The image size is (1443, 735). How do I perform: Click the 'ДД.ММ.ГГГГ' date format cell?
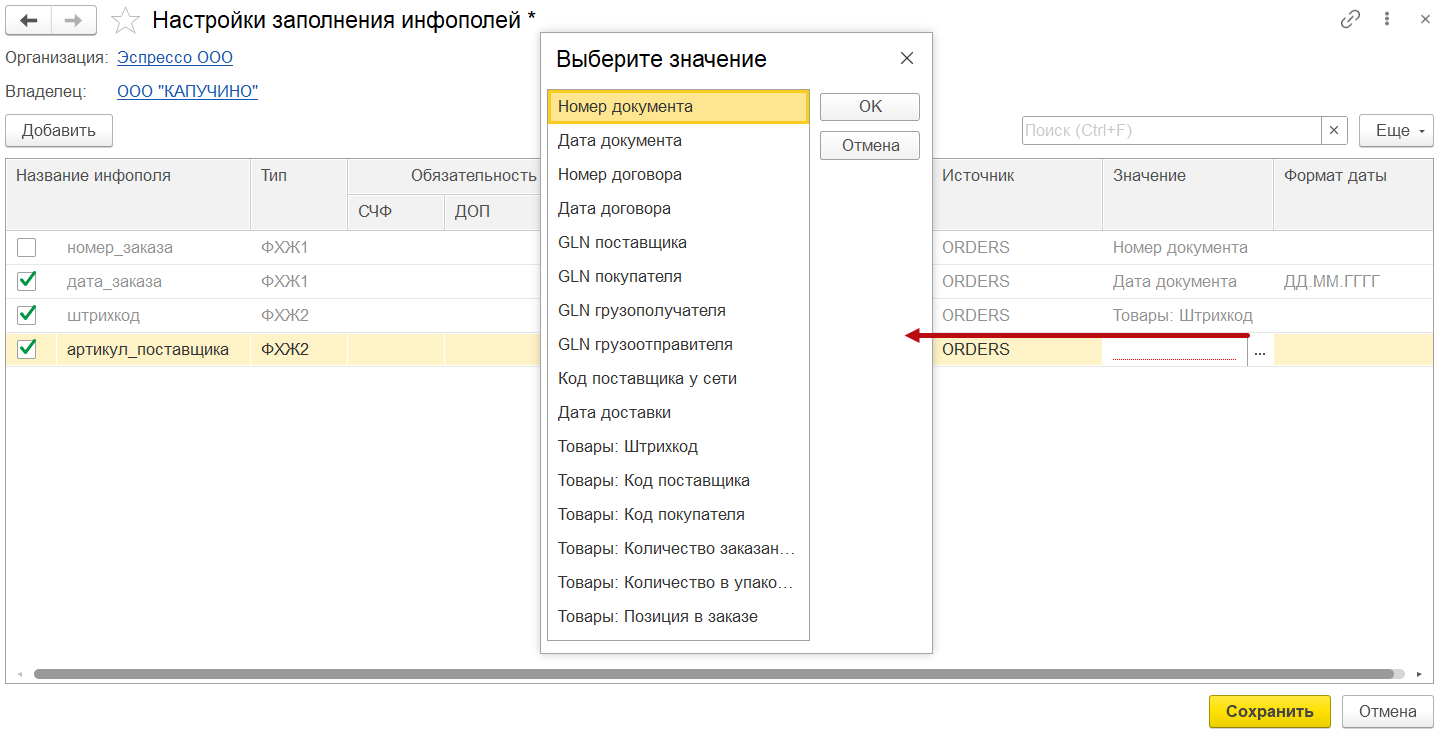[1353, 281]
